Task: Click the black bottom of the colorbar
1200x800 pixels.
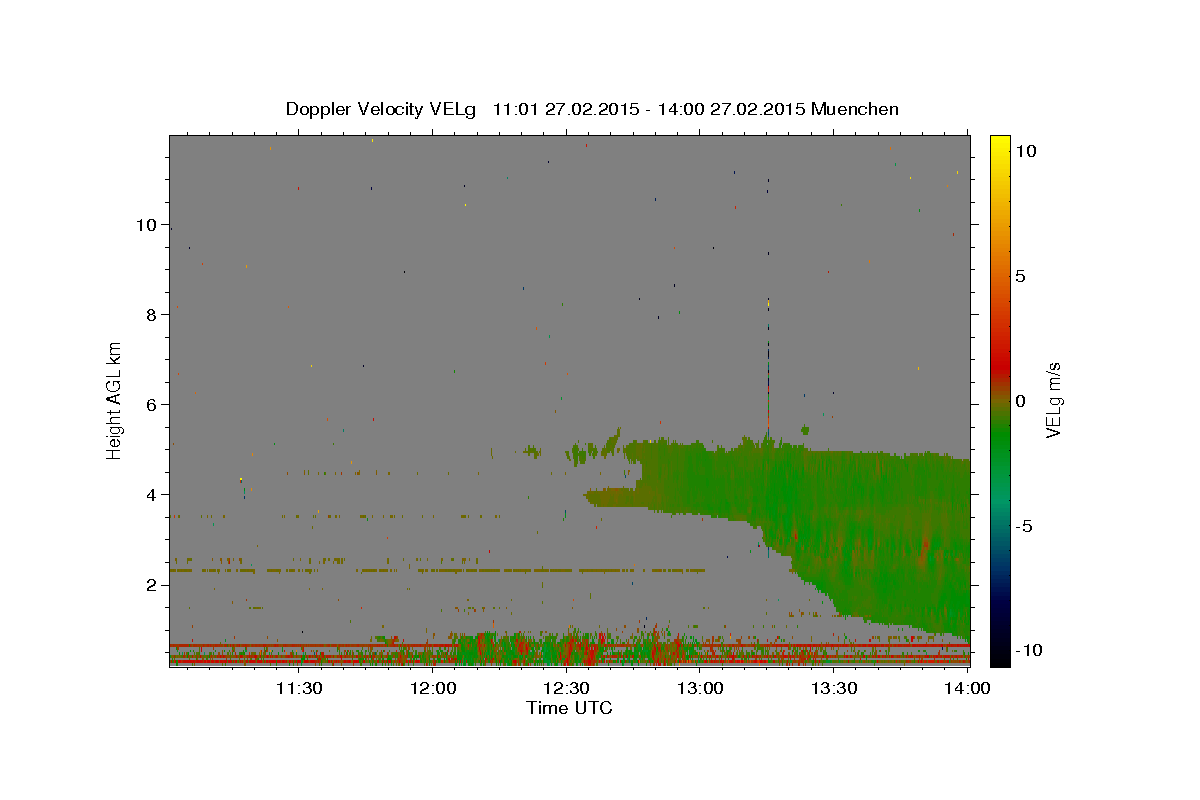Action: [999, 655]
